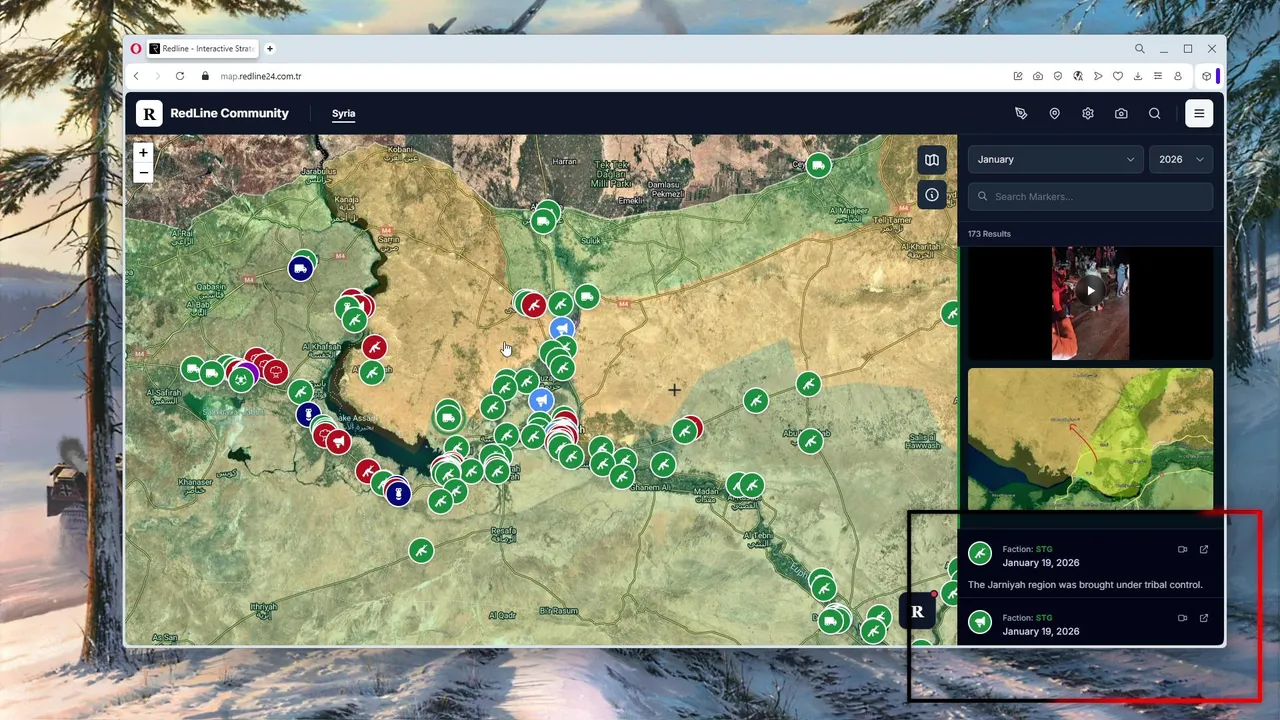Screen dimensions: 1280x720
Task: Select large green truck marker east of Lake Assad
Action: click(448, 417)
